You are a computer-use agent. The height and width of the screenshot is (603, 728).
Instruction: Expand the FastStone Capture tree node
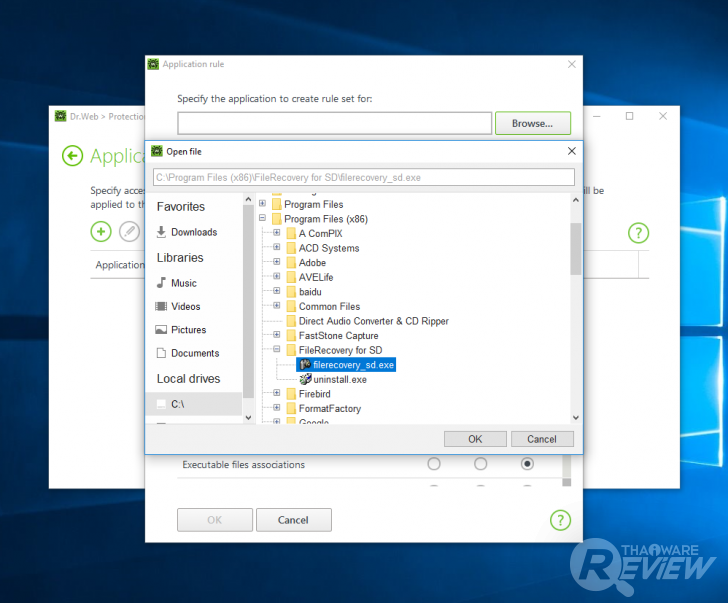[x=277, y=335]
